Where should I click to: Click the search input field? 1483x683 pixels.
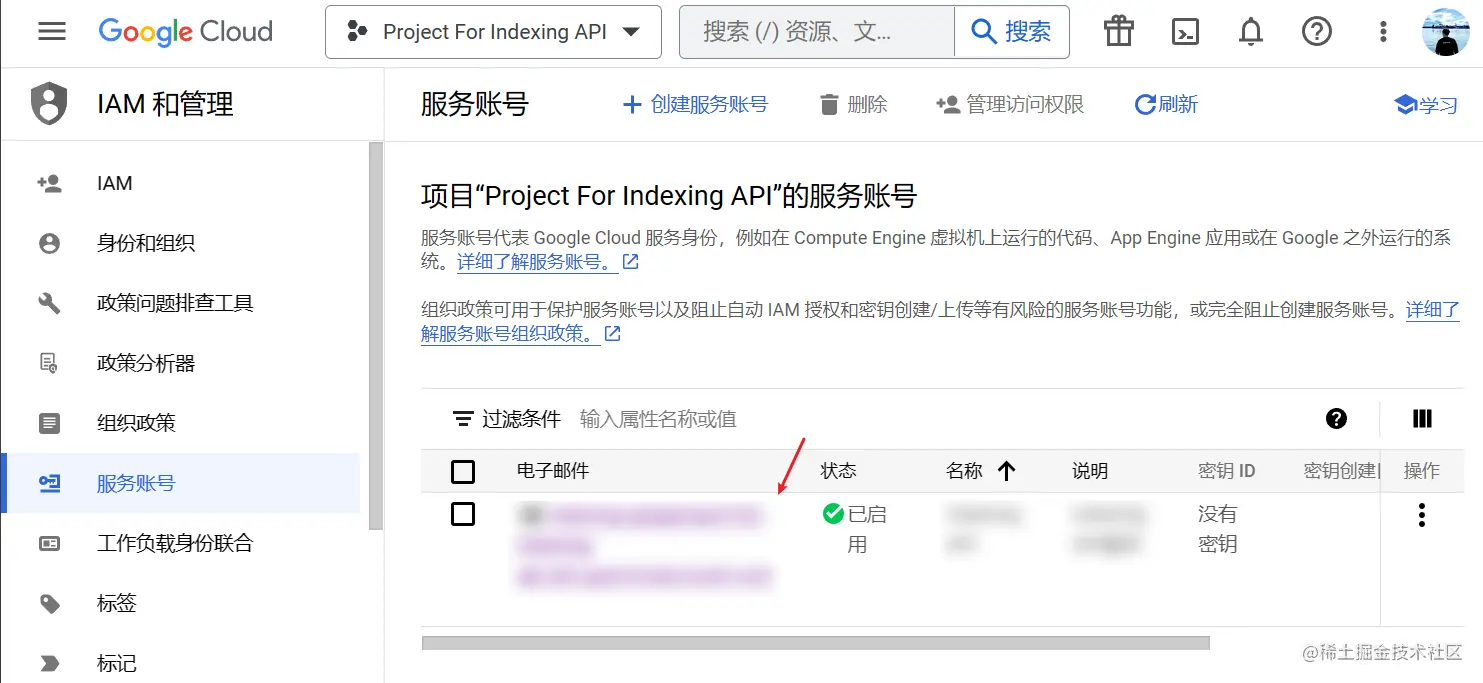point(817,32)
